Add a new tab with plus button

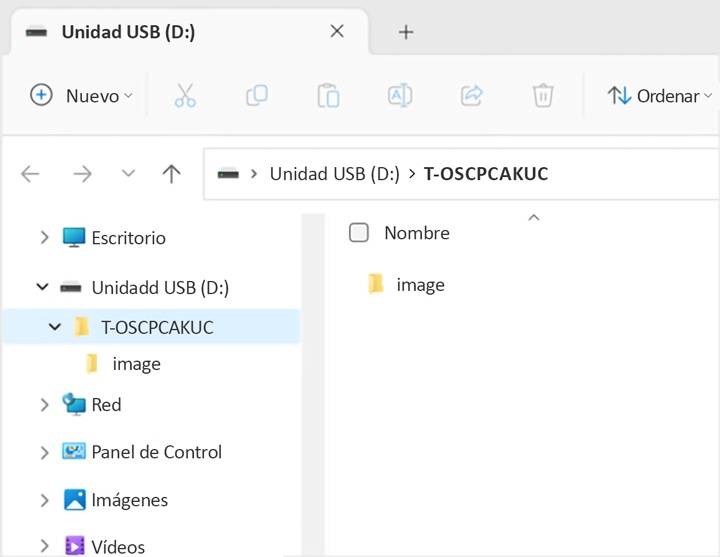tap(406, 32)
